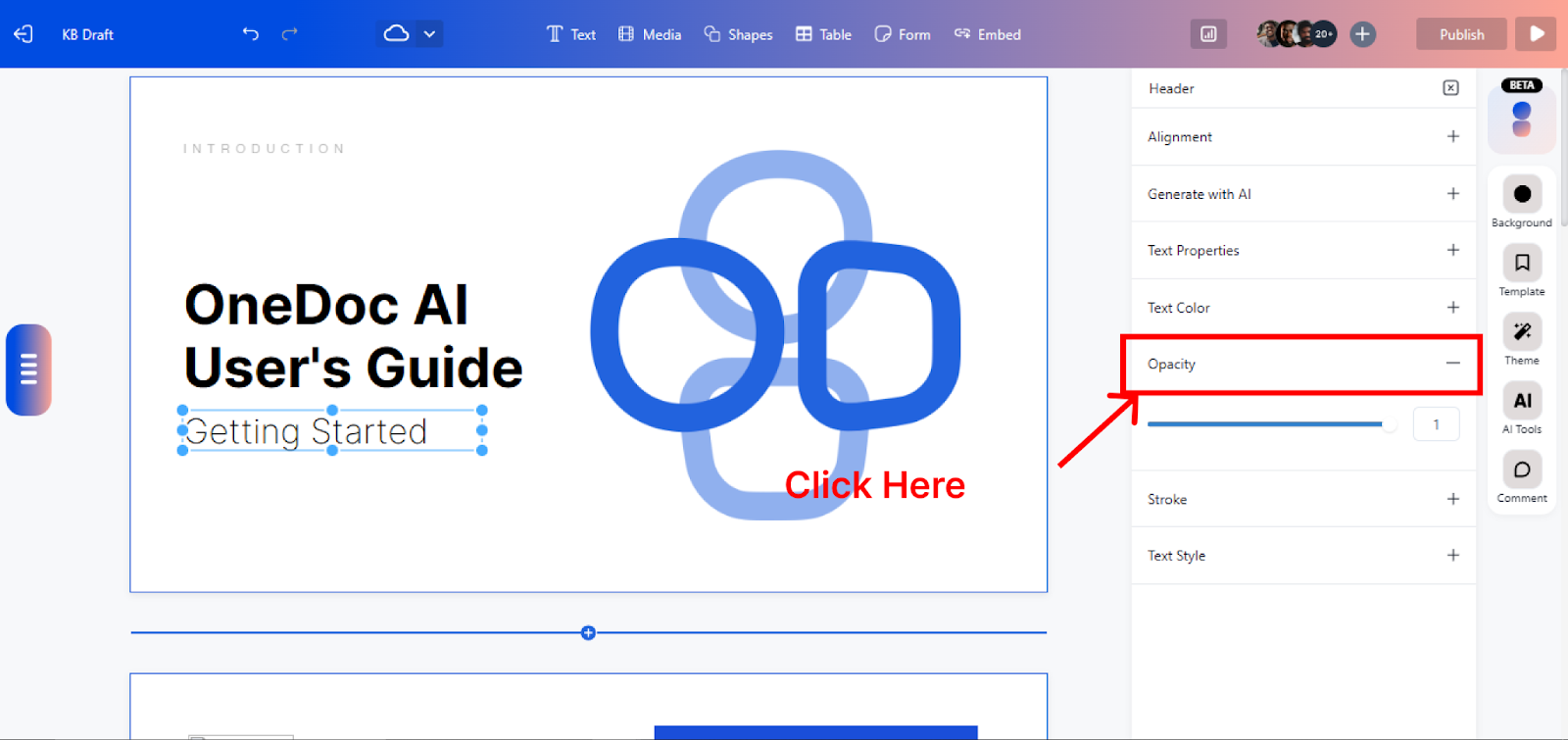Click the KB Draft document title
The image size is (1568, 740).
(x=87, y=34)
